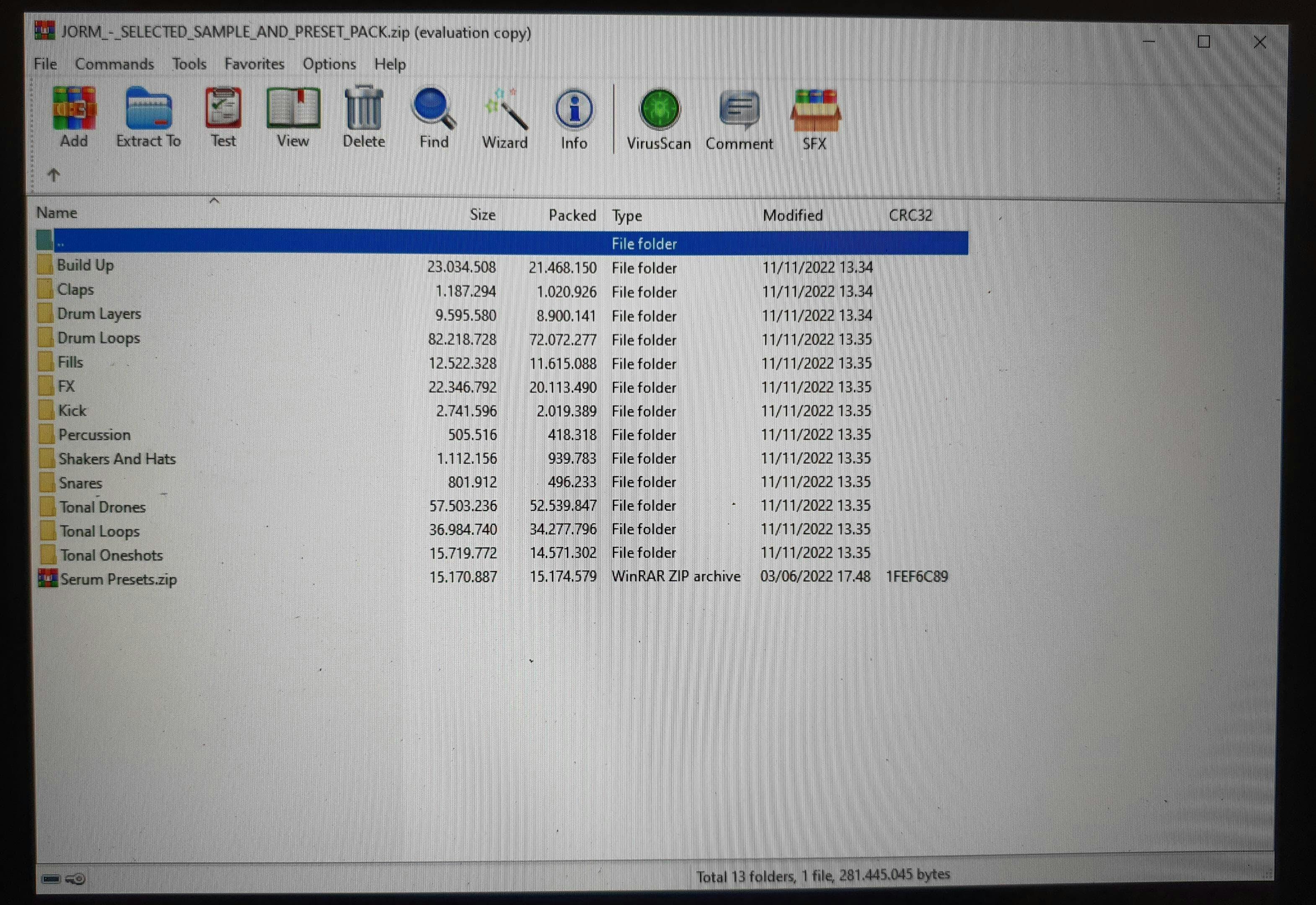The width and height of the screenshot is (1316, 905).
Task: Sort by Size column header
Action: (x=483, y=215)
